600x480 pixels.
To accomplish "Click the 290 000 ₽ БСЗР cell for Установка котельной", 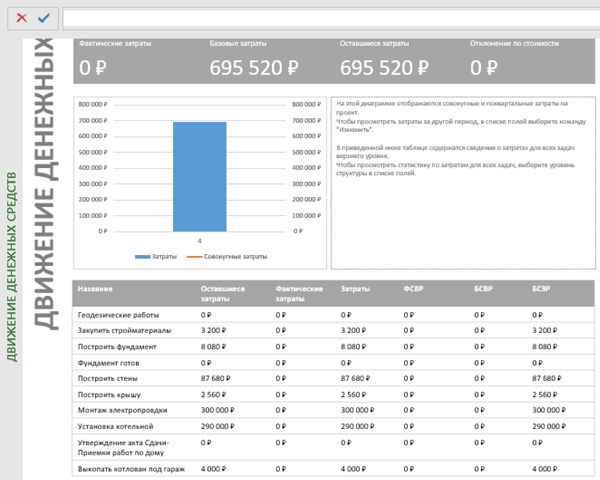I will coord(549,426).
